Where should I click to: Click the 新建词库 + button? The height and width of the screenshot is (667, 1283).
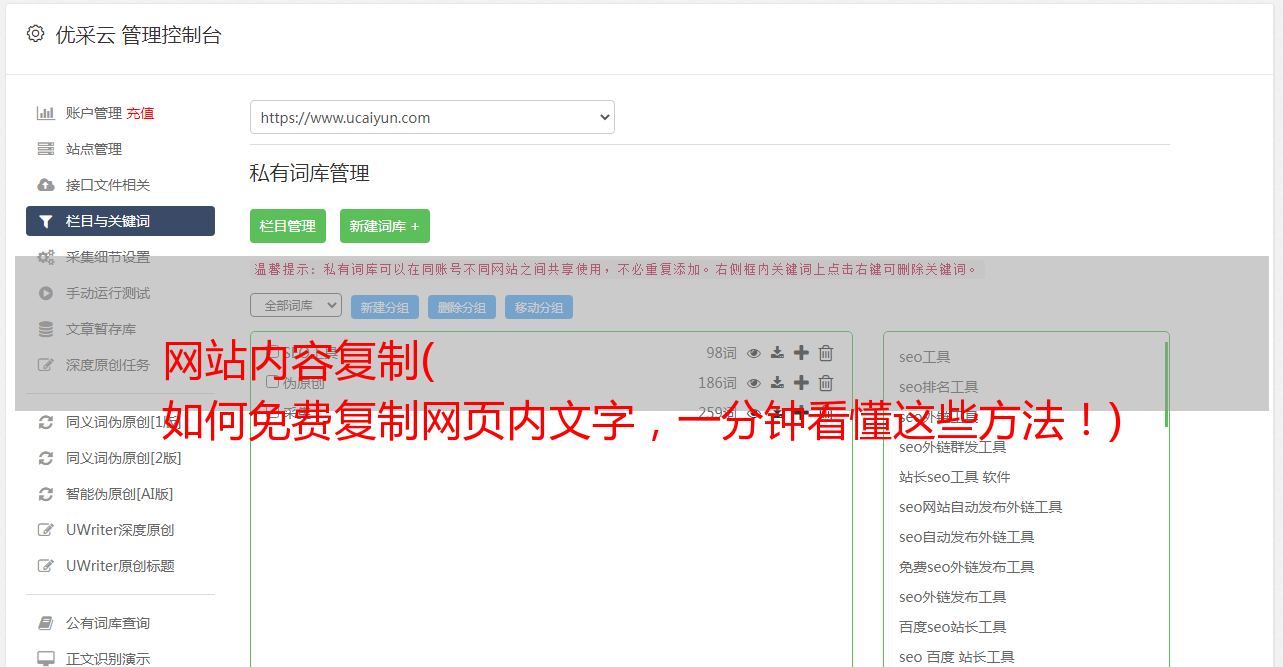coord(385,226)
